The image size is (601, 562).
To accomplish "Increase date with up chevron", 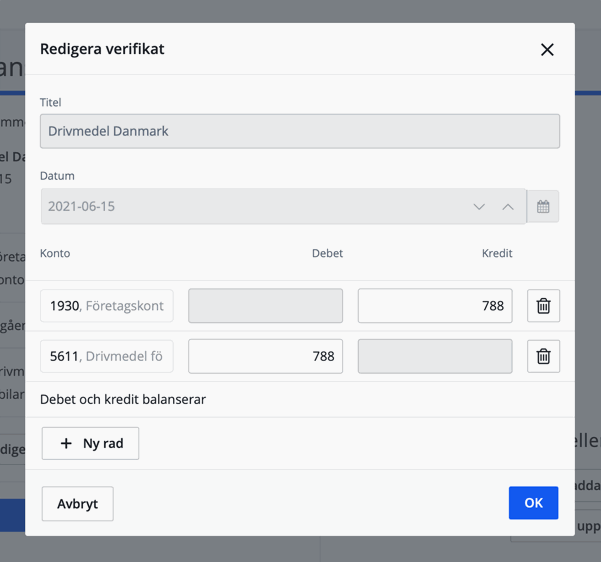I will pyautogui.click(x=508, y=207).
